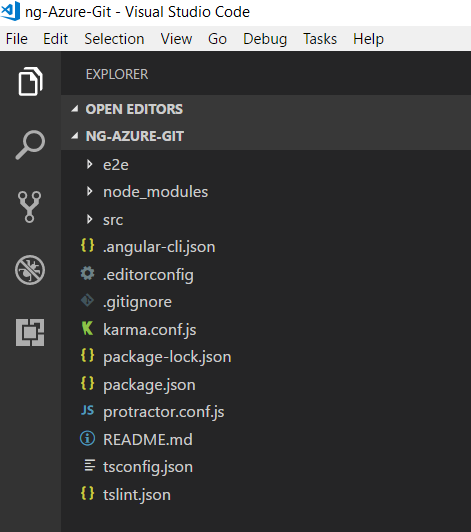Open the README.md file
The height and width of the screenshot is (532, 471).
[x=148, y=440]
